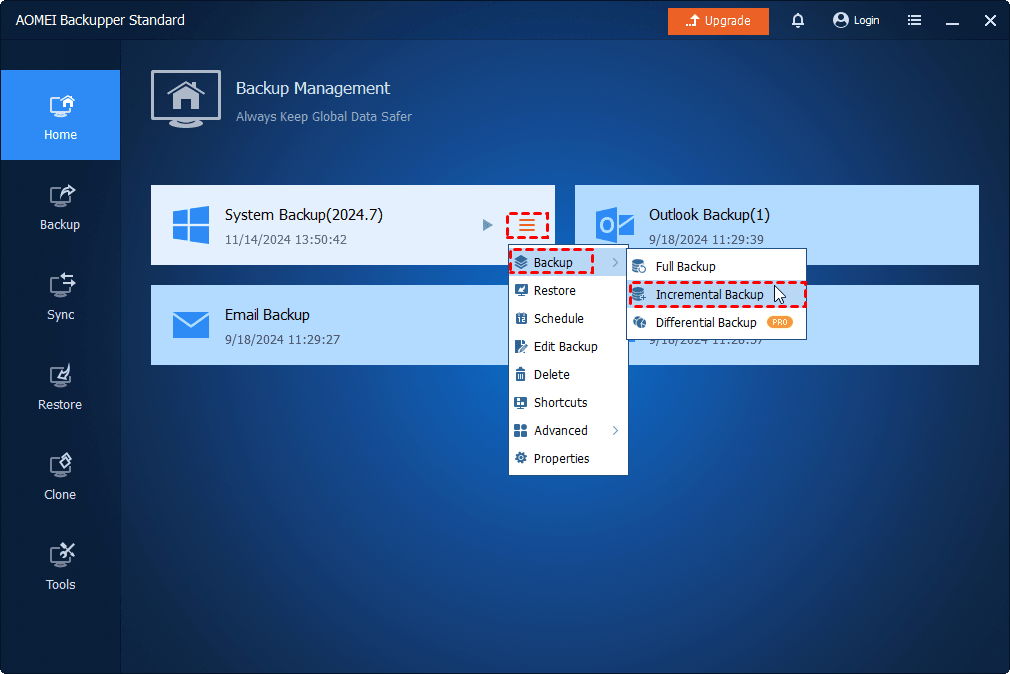Click the Backup layers icon in menu

[x=521, y=262]
